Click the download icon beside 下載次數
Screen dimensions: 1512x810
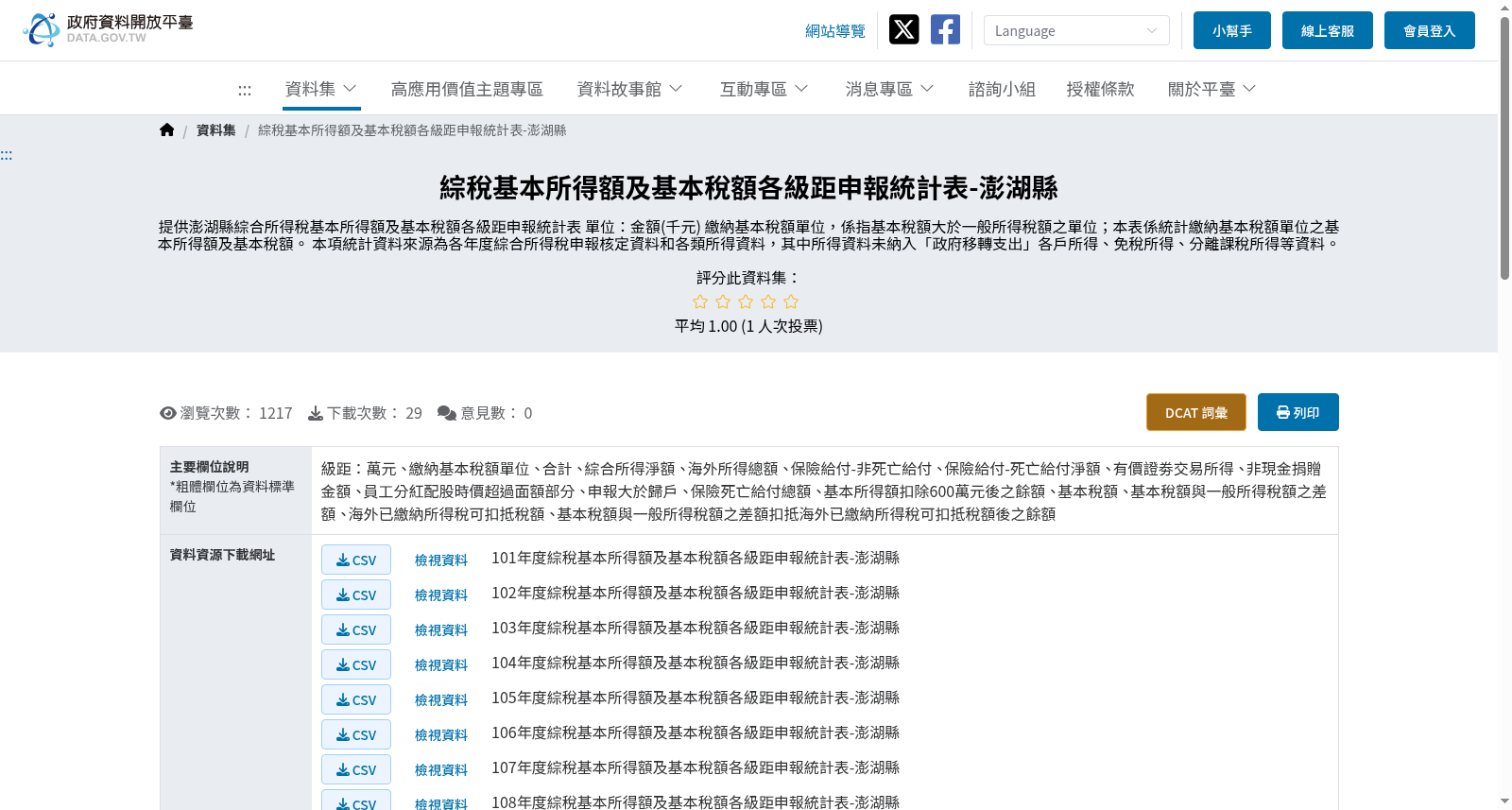316,413
